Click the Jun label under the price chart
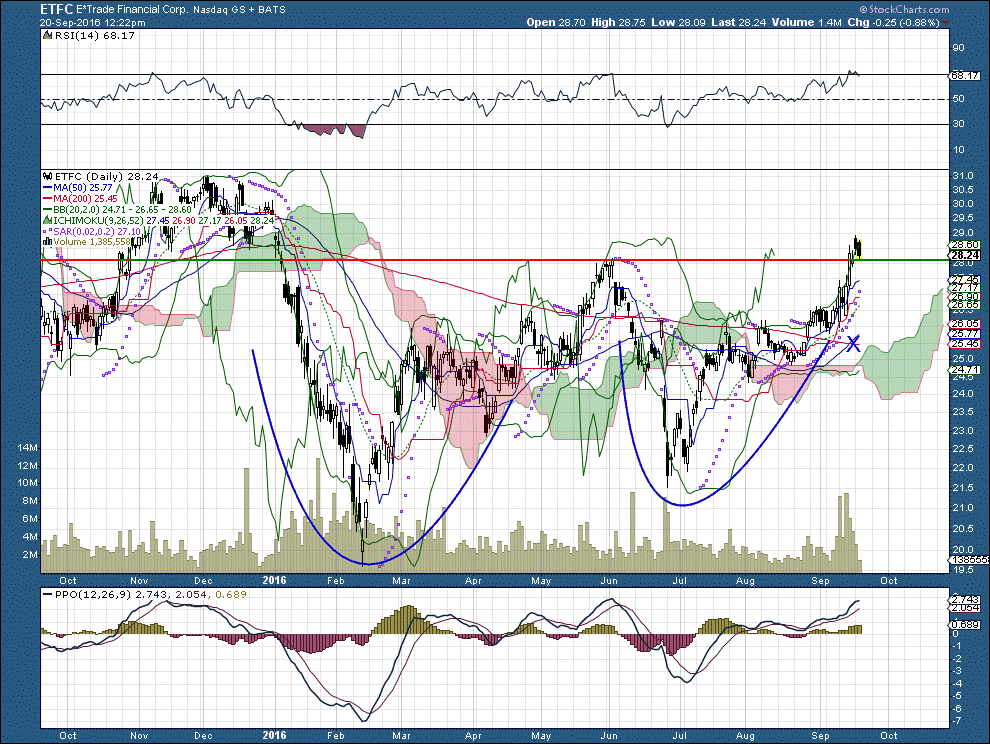The width and height of the screenshot is (990, 744). click(x=609, y=580)
